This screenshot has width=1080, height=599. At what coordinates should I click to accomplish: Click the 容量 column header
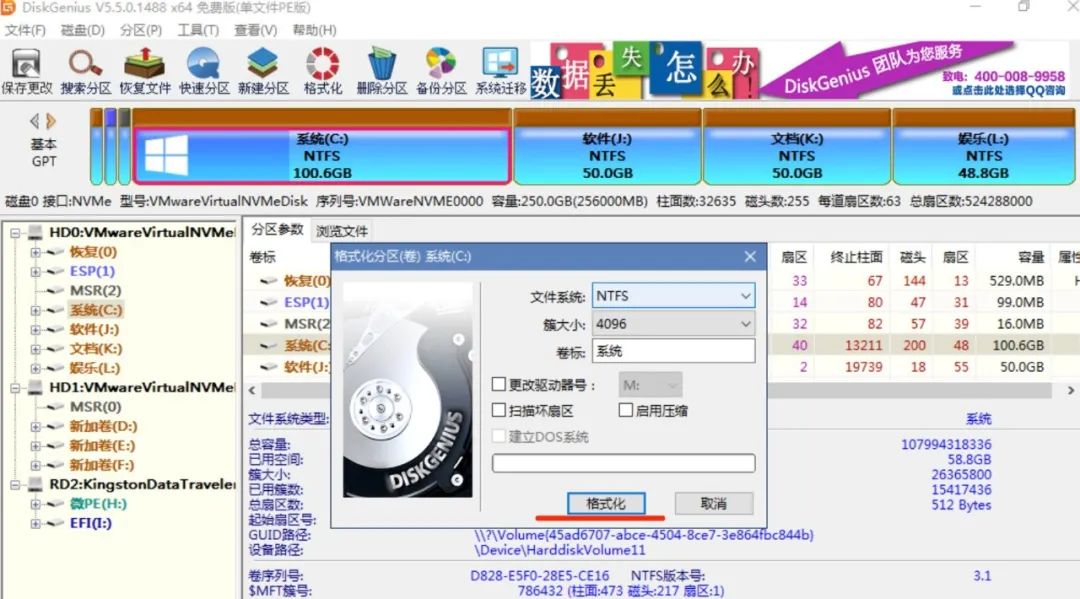[x=1031, y=257]
